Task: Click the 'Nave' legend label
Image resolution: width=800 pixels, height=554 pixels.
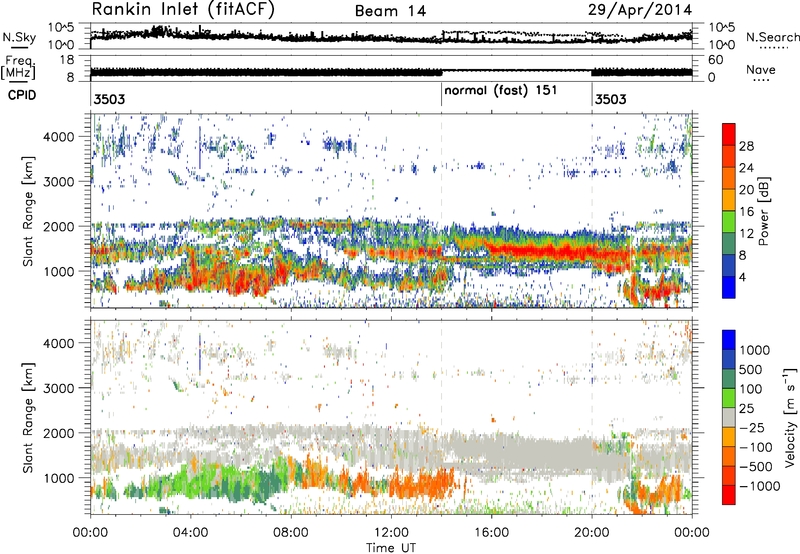Action: [761, 70]
